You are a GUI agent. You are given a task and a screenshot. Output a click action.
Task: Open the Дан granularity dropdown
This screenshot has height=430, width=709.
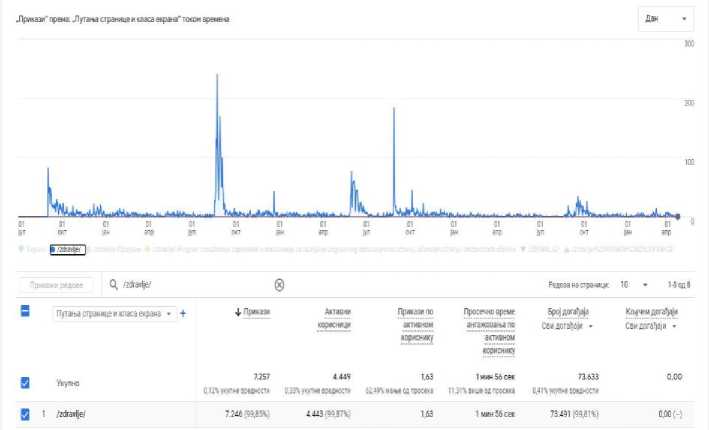click(x=666, y=19)
